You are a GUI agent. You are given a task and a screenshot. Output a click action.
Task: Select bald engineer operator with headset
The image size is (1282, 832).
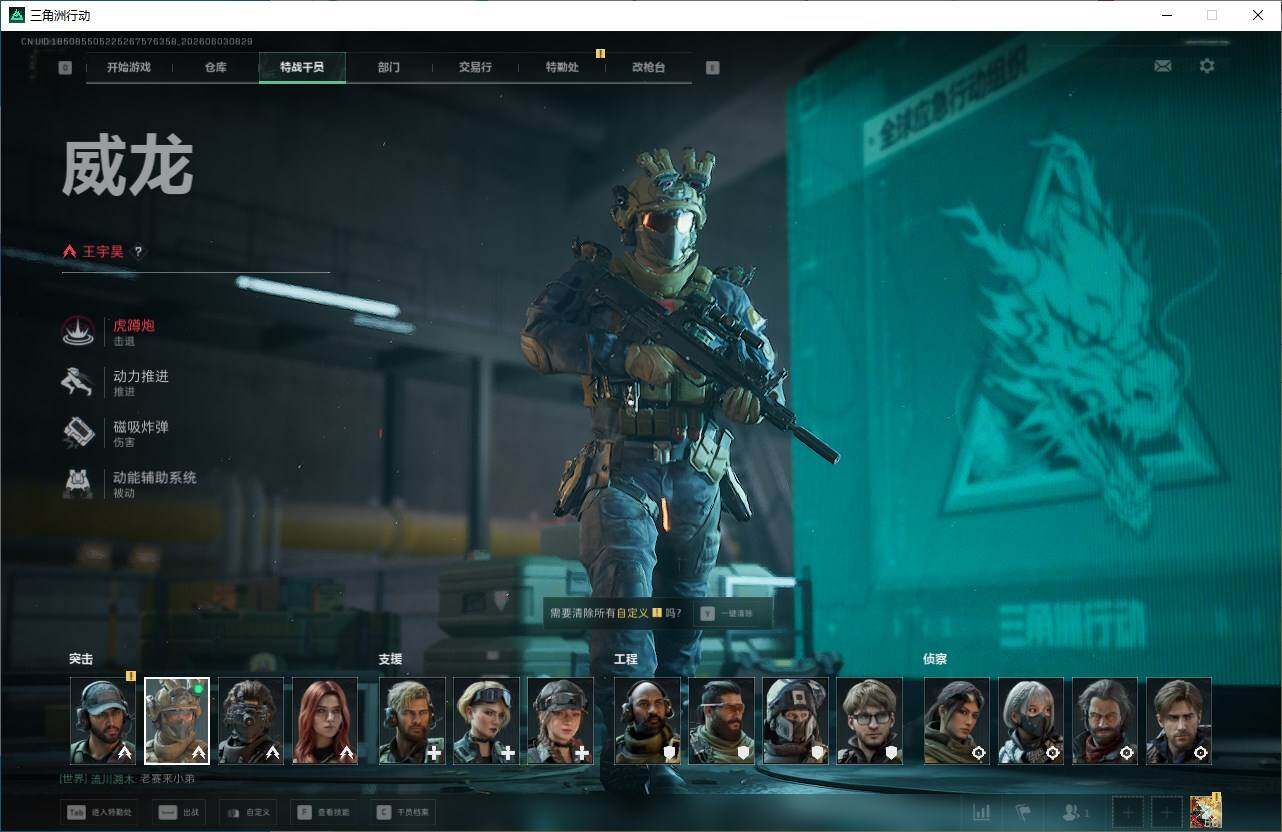point(647,721)
